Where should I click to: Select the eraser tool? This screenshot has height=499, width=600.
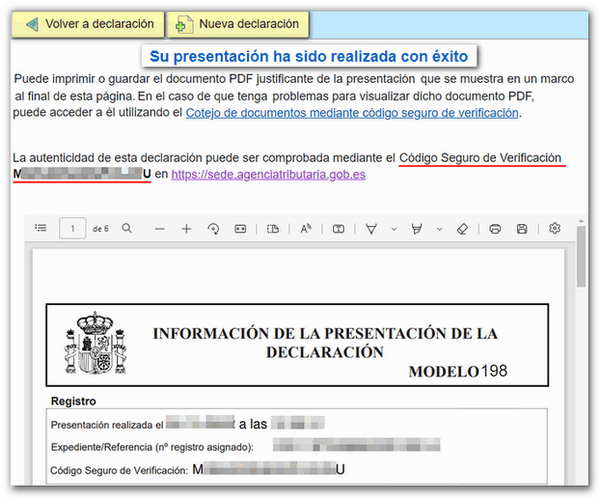(462, 229)
